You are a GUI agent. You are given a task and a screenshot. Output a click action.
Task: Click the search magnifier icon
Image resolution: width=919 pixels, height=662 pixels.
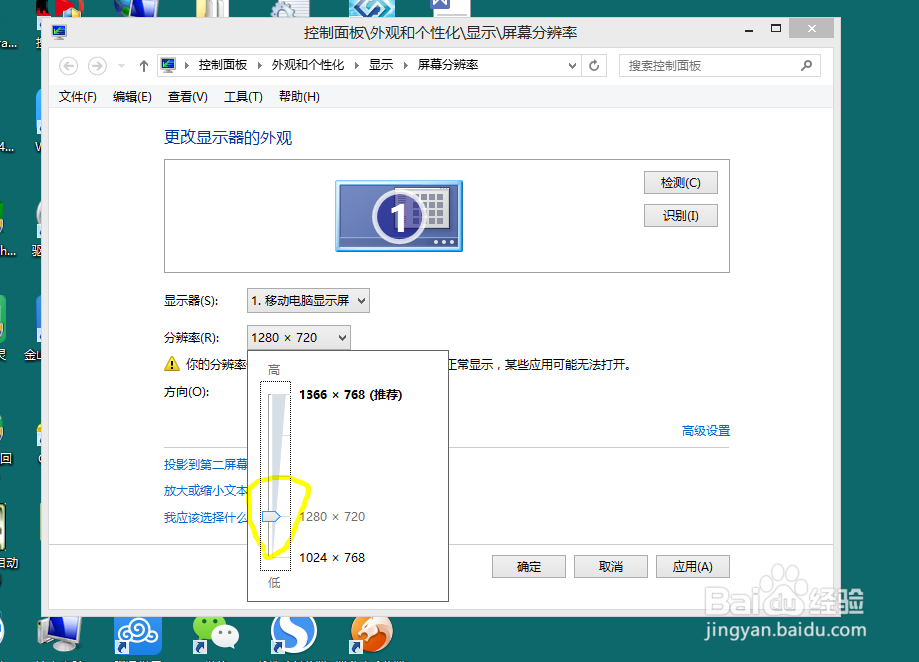click(x=806, y=65)
